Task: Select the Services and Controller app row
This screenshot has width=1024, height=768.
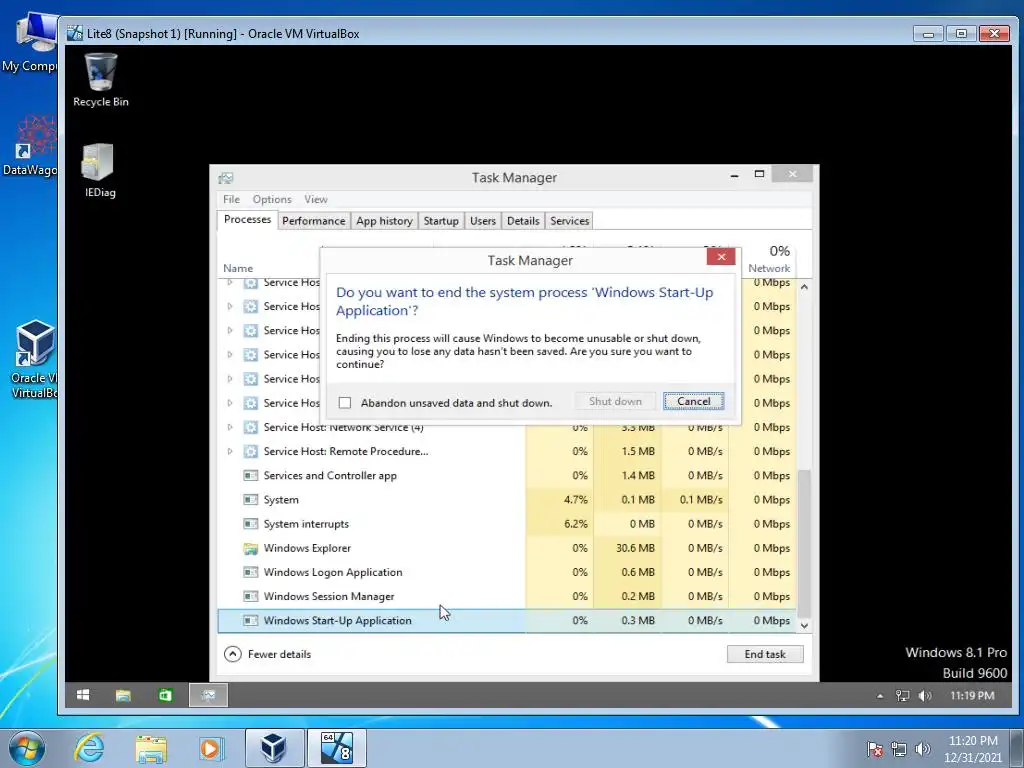Action: 507,476
